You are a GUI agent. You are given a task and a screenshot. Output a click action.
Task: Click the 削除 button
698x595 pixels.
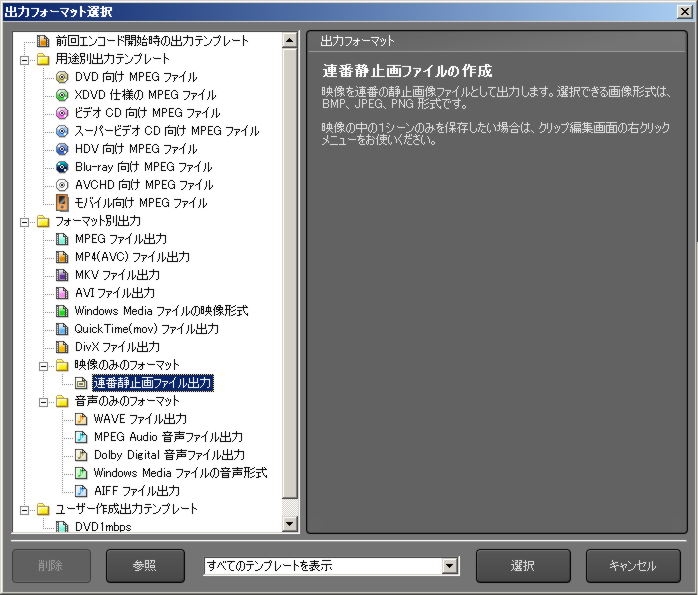point(51,566)
